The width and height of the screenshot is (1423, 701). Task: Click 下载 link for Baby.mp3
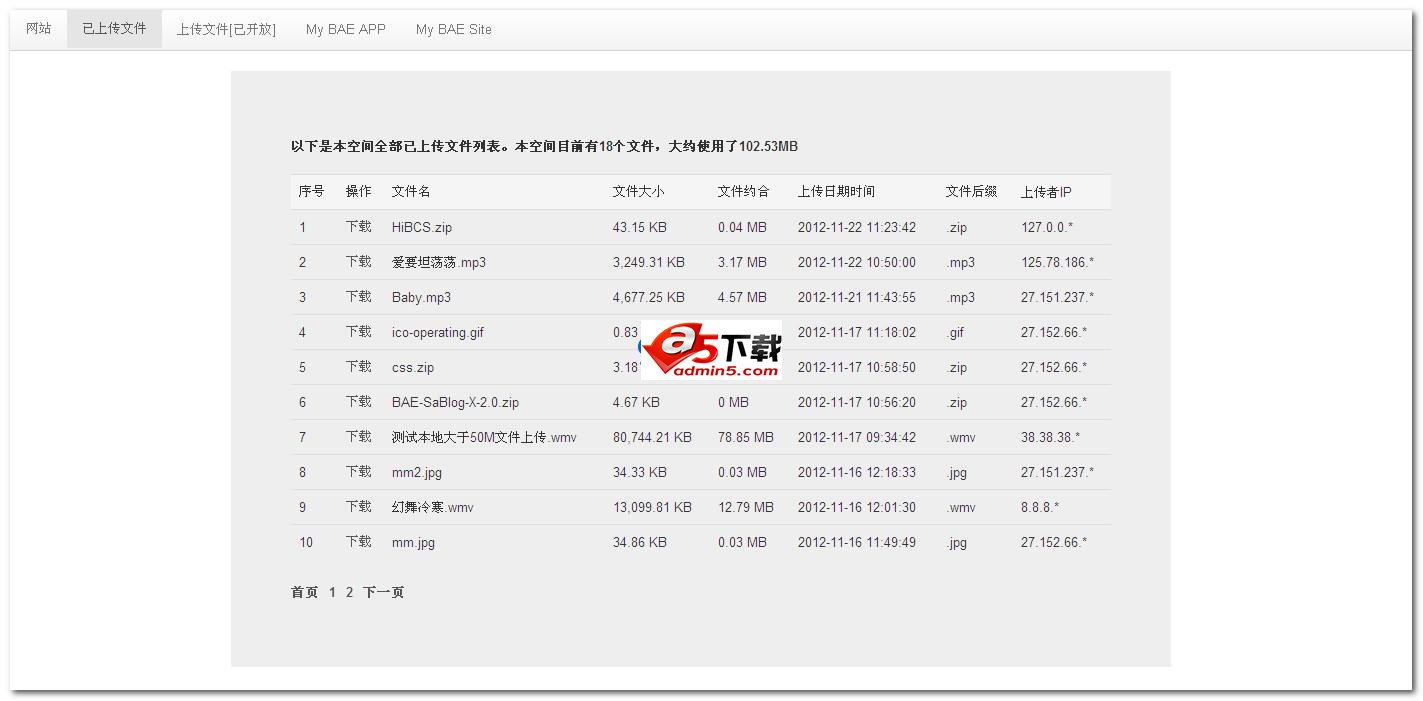click(x=358, y=297)
